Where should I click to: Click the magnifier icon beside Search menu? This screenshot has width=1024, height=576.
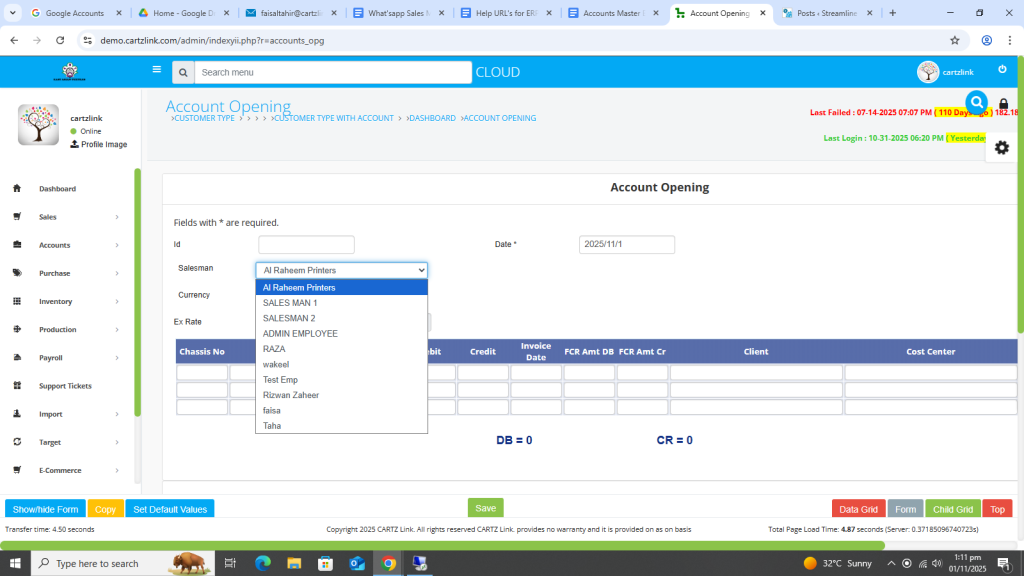pyautogui.click(x=182, y=72)
